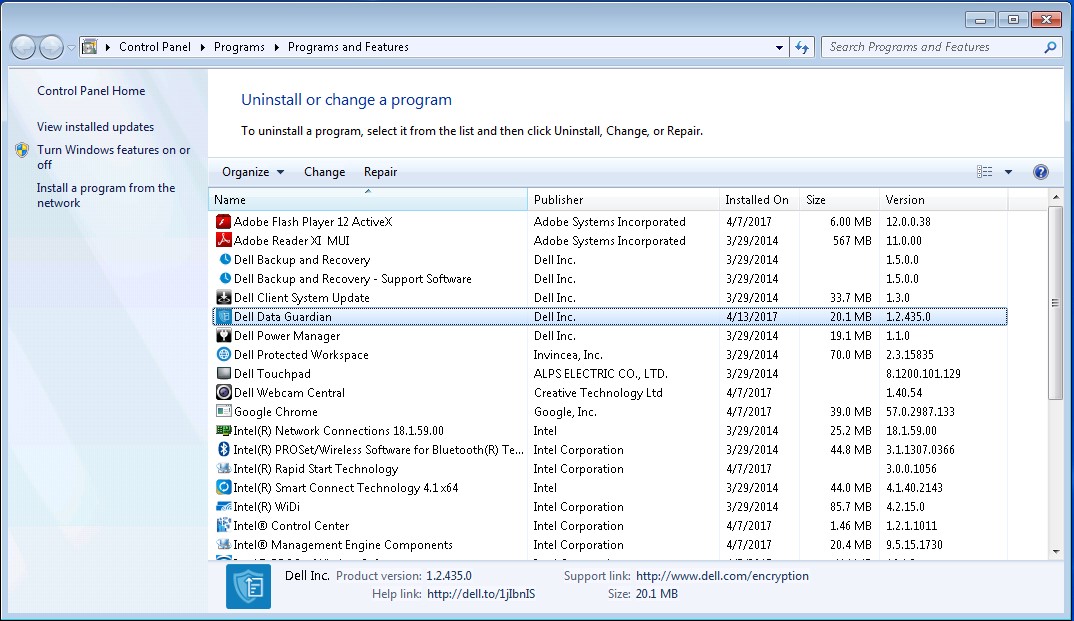Screen dimensions: 1074x621
Task: Select the Programs breadcrumb item
Action: click(x=239, y=46)
